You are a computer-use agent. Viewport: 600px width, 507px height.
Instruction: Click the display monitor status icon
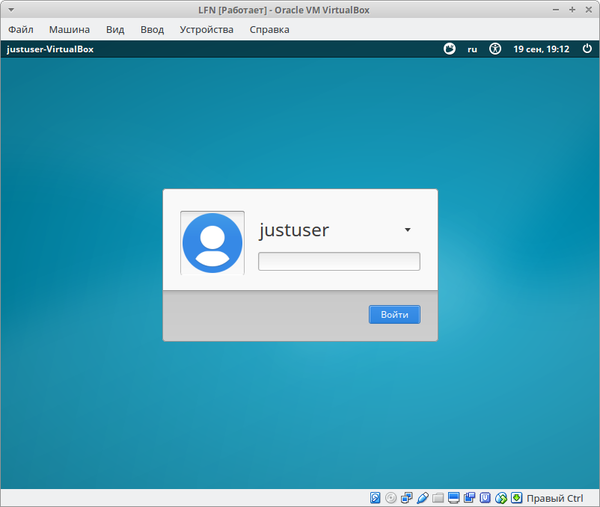coord(454,497)
